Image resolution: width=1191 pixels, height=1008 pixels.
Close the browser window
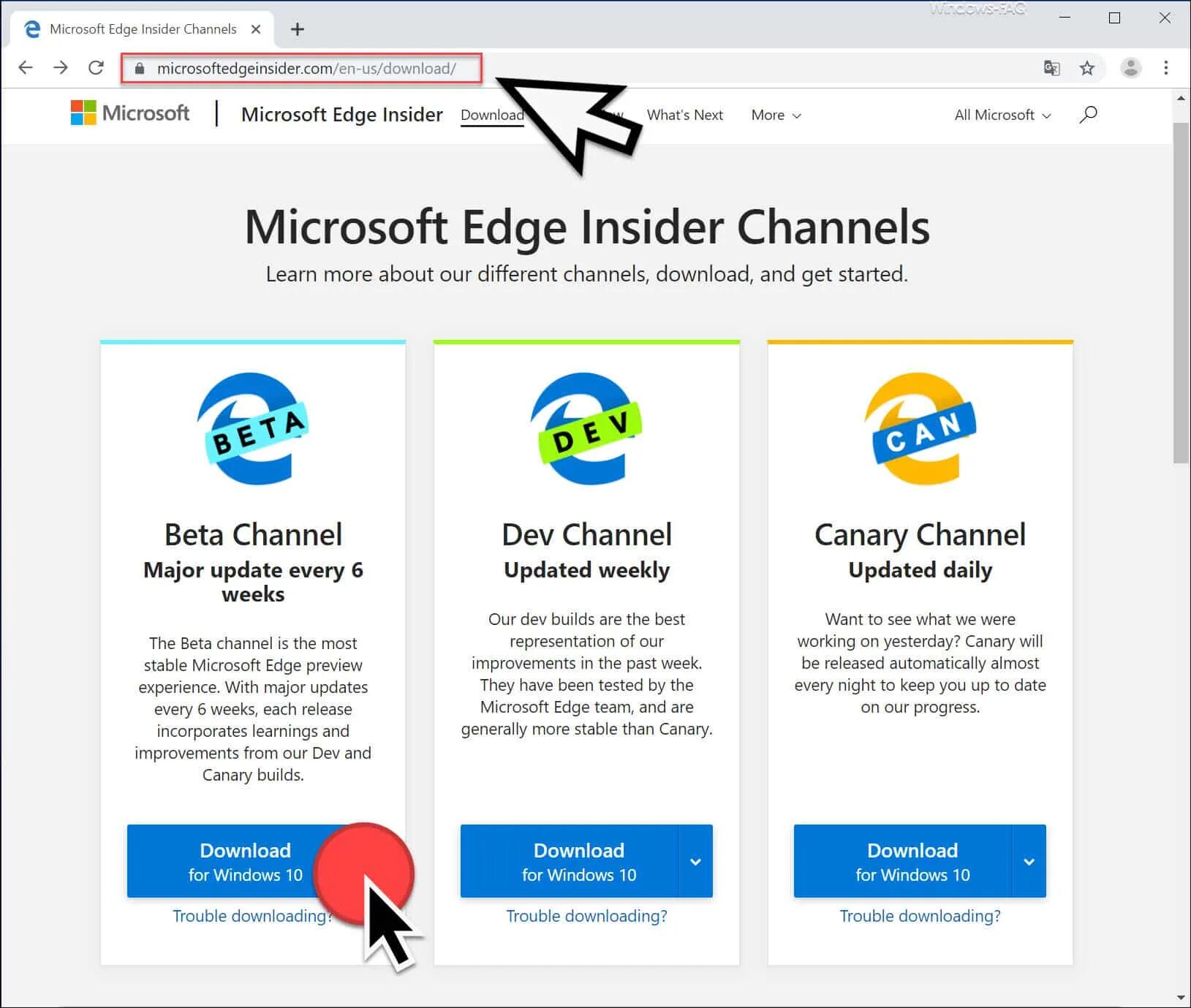tap(1165, 18)
